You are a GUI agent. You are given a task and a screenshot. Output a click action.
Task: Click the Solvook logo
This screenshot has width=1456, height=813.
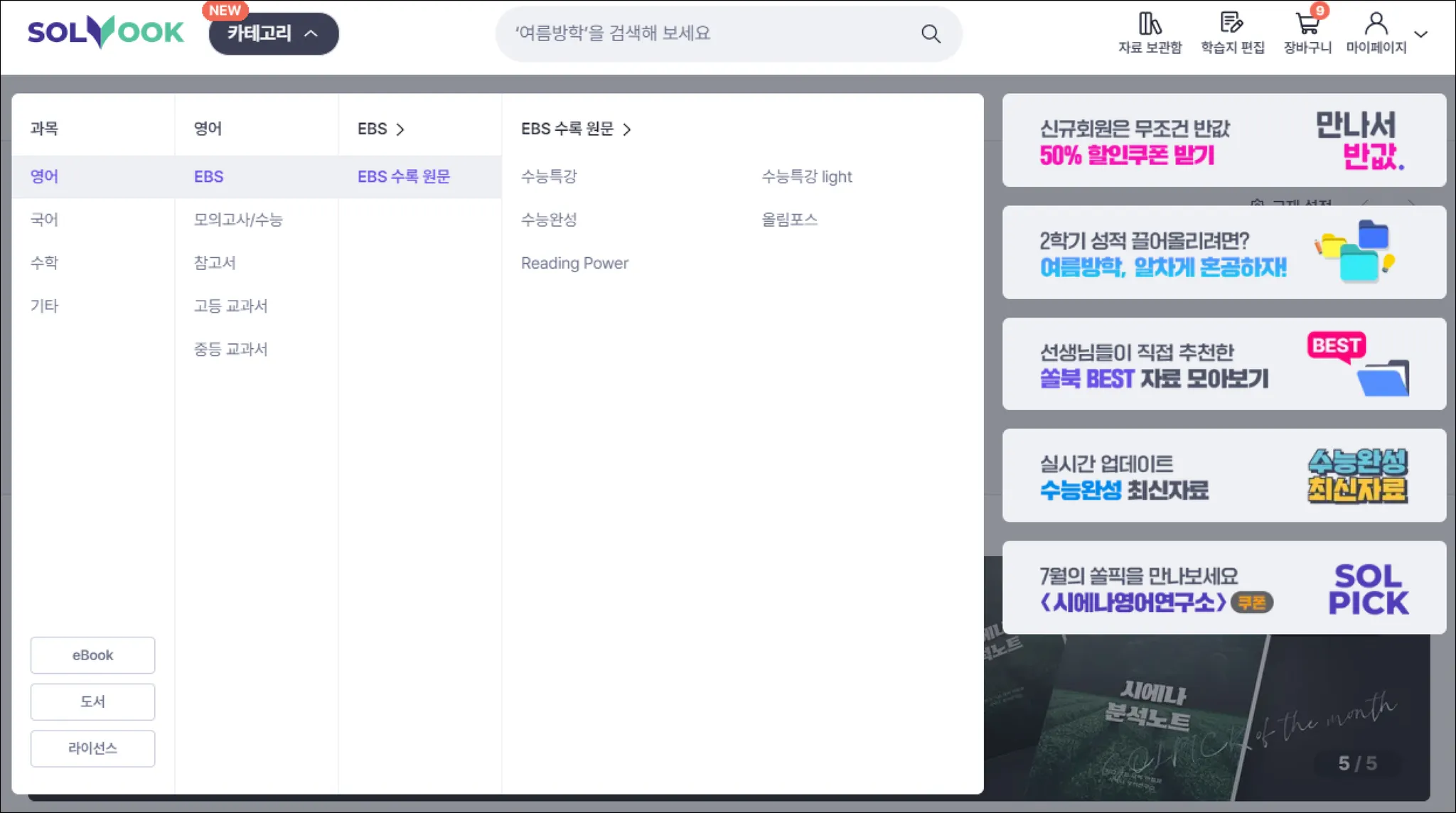[x=105, y=33]
